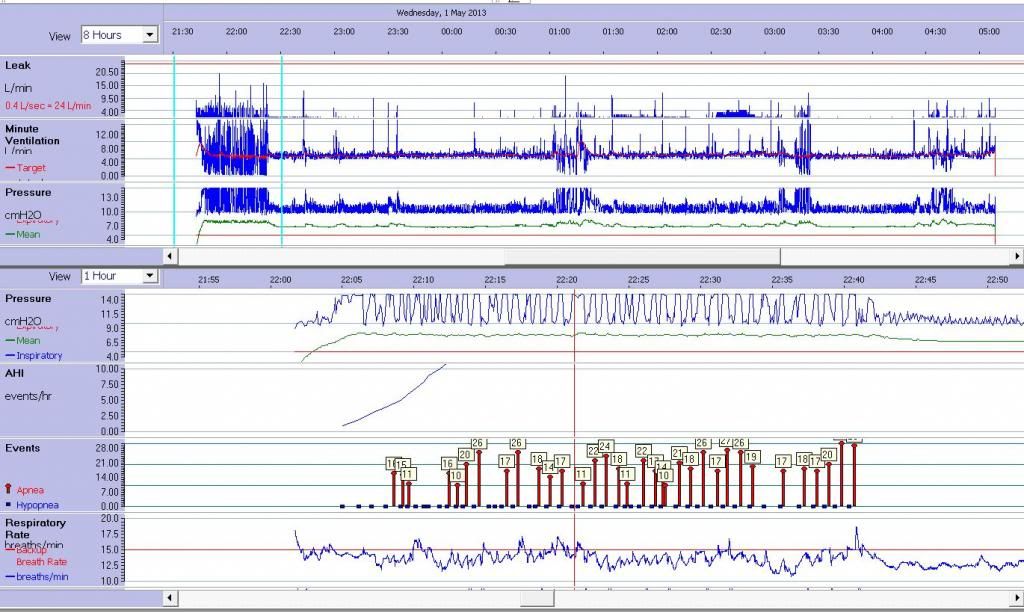Click the red Target legend entry

tap(25, 168)
